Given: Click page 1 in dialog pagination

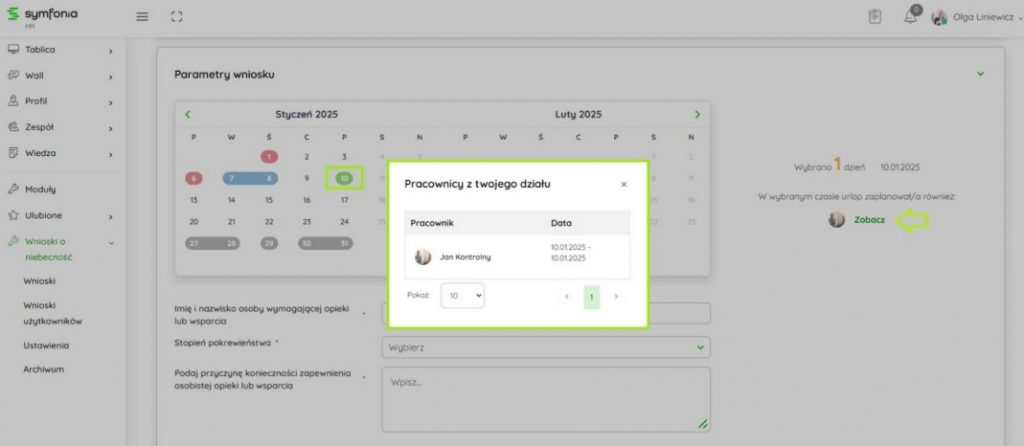Looking at the screenshot, I should (591, 297).
